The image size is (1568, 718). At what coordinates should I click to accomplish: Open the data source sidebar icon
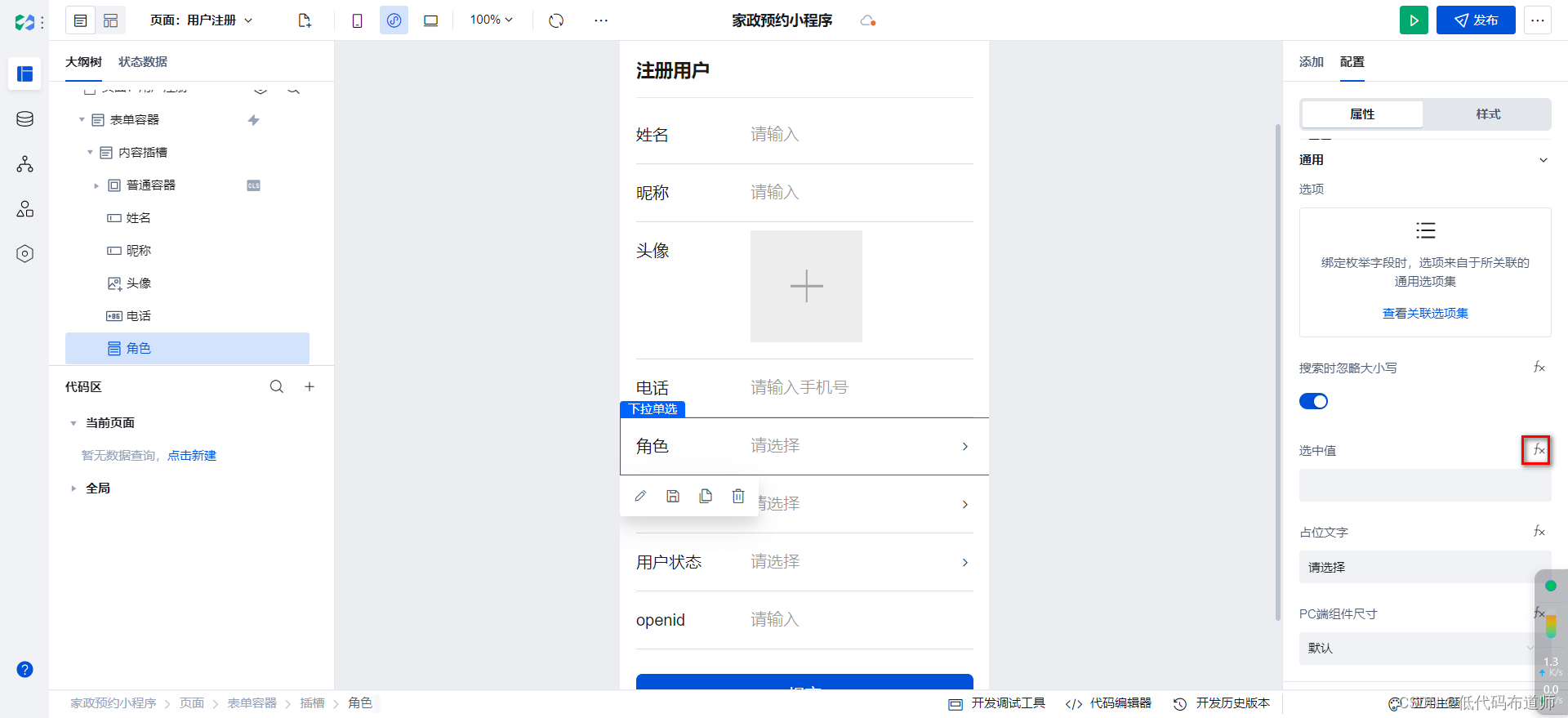25,119
